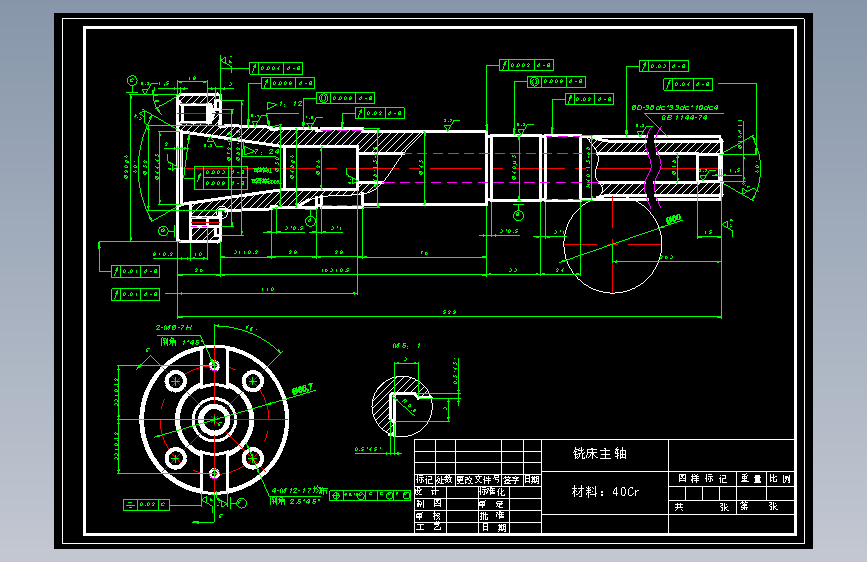Select the GB 1144-74 spline standard note

pyautogui.click(x=684, y=117)
